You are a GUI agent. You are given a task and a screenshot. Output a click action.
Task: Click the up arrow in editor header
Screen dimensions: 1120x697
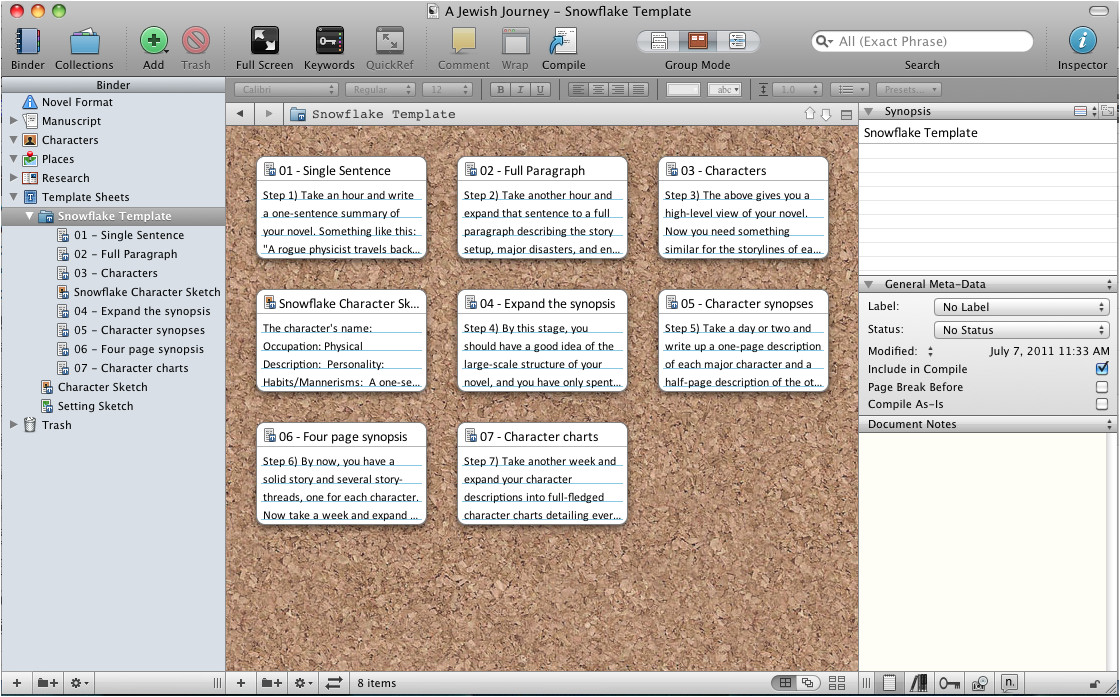click(809, 114)
